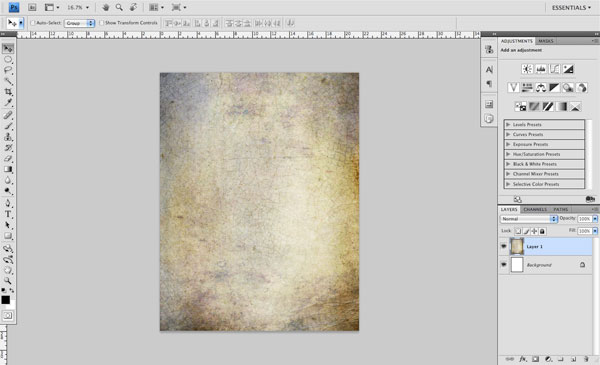Viewport: 600px width, 365px height.
Task: Hide the Background layer with its eye icon
Action: point(504,264)
